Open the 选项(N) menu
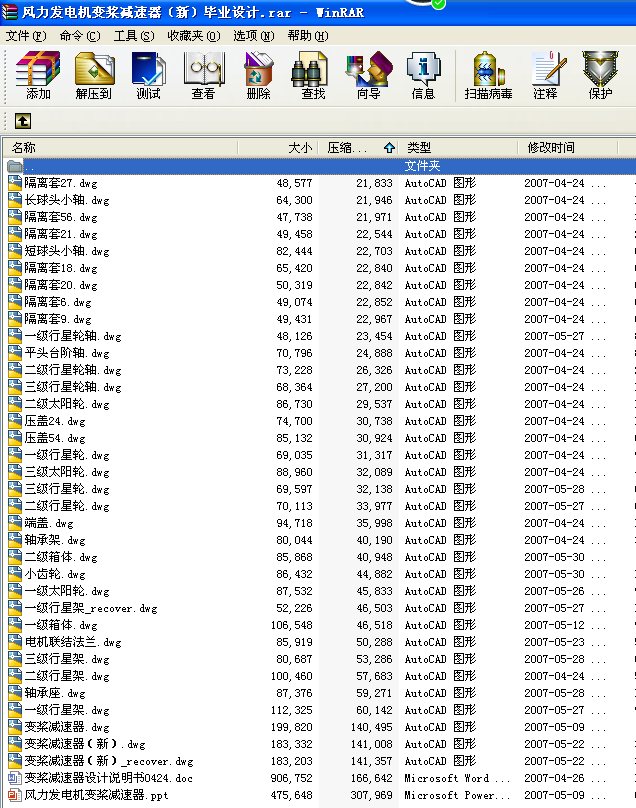The width and height of the screenshot is (636, 808). tap(254, 36)
